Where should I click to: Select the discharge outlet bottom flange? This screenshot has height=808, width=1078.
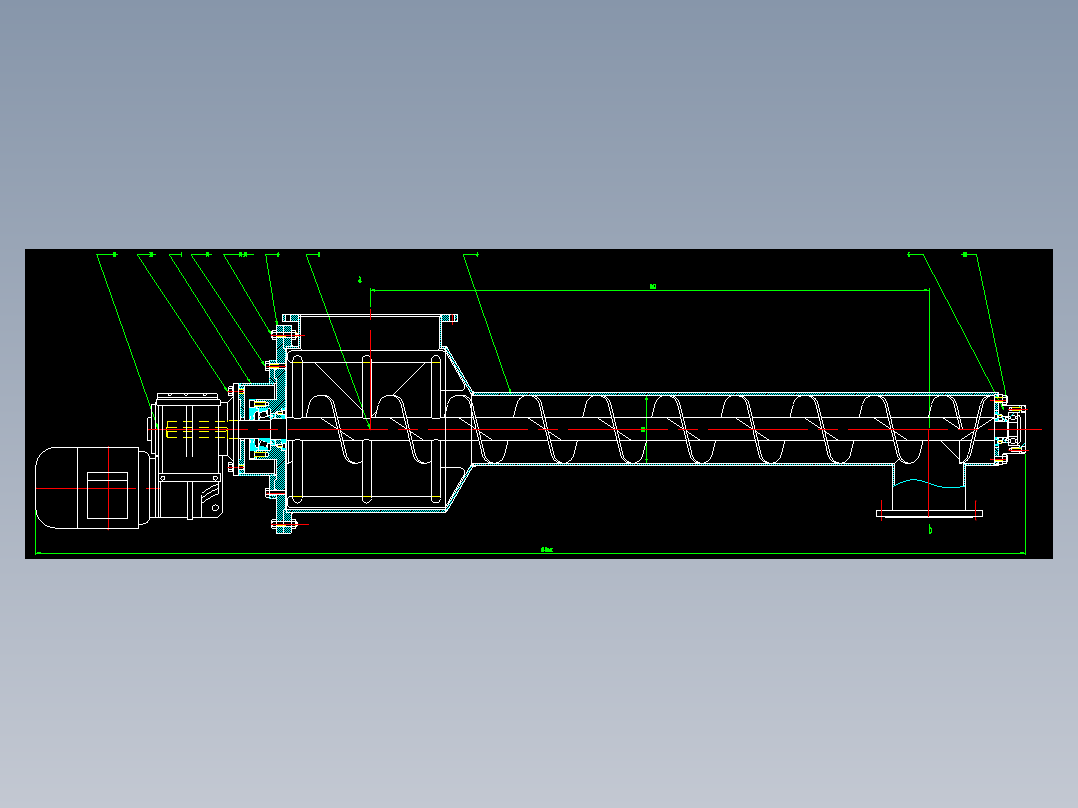(x=929, y=514)
